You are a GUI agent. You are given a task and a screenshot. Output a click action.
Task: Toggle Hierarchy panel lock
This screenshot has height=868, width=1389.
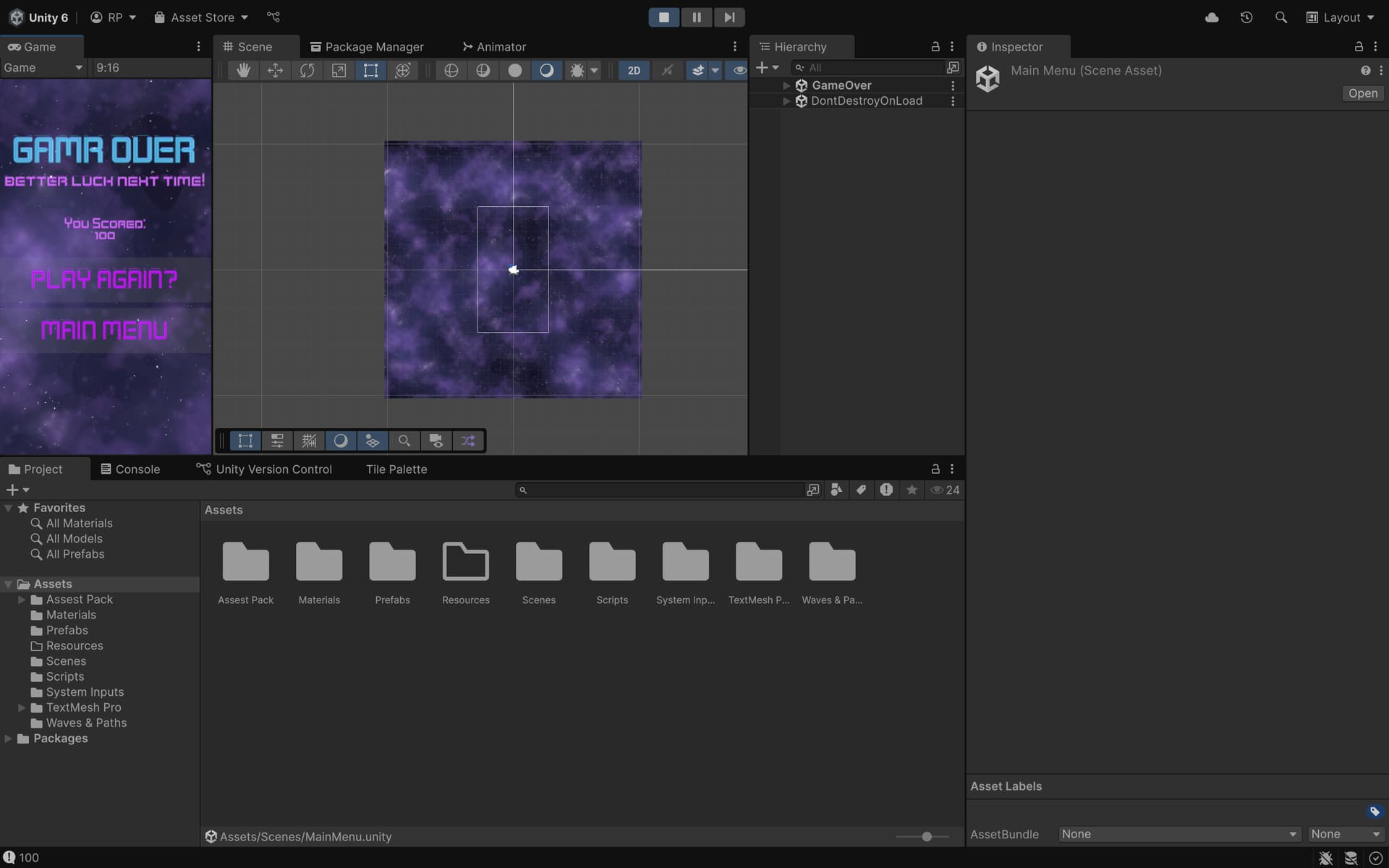point(935,46)
